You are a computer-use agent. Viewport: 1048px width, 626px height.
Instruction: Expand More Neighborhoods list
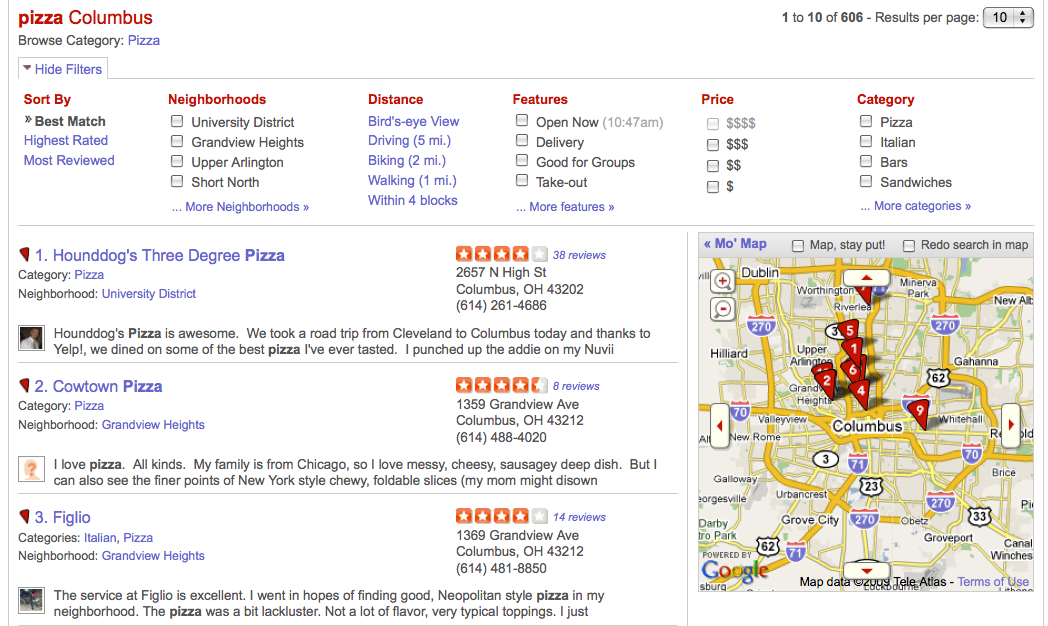pos(240,207)
